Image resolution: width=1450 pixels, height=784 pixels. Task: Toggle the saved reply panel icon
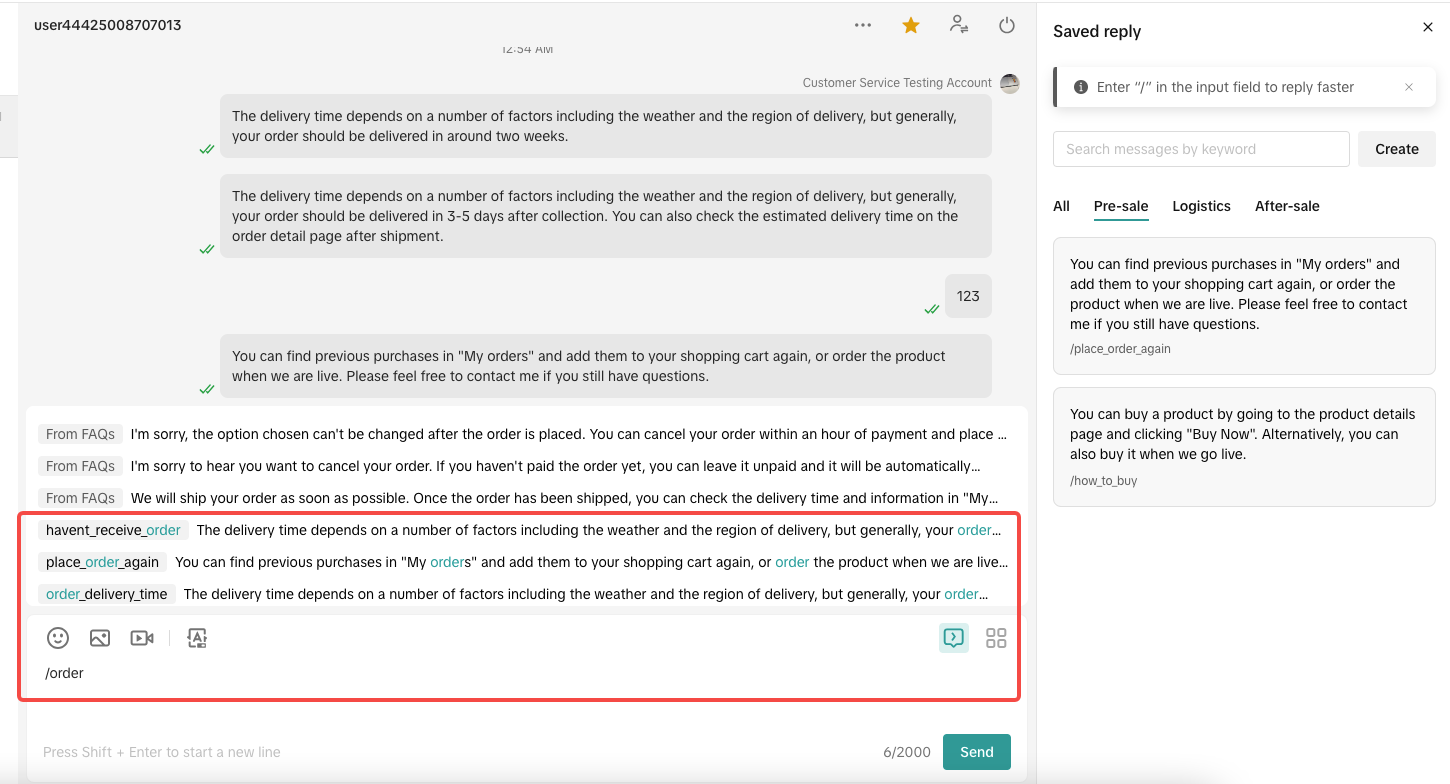pyautogui.click(x=954, y=638)
